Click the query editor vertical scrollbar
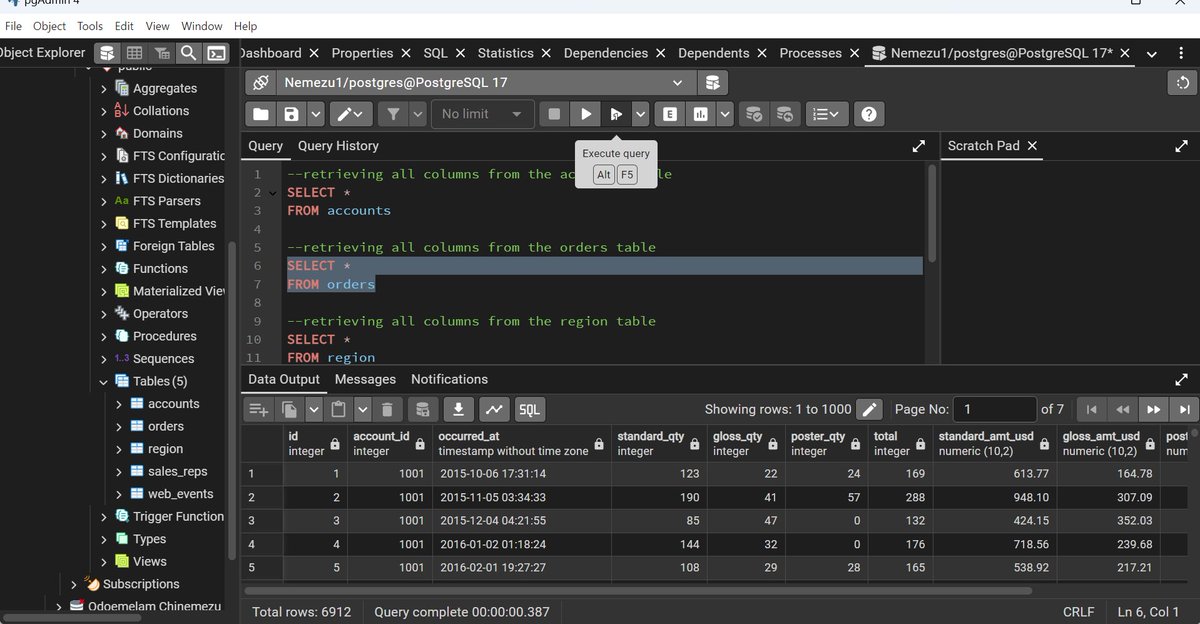This screenshot has height=624, width=1200. [x=932, y=212]
